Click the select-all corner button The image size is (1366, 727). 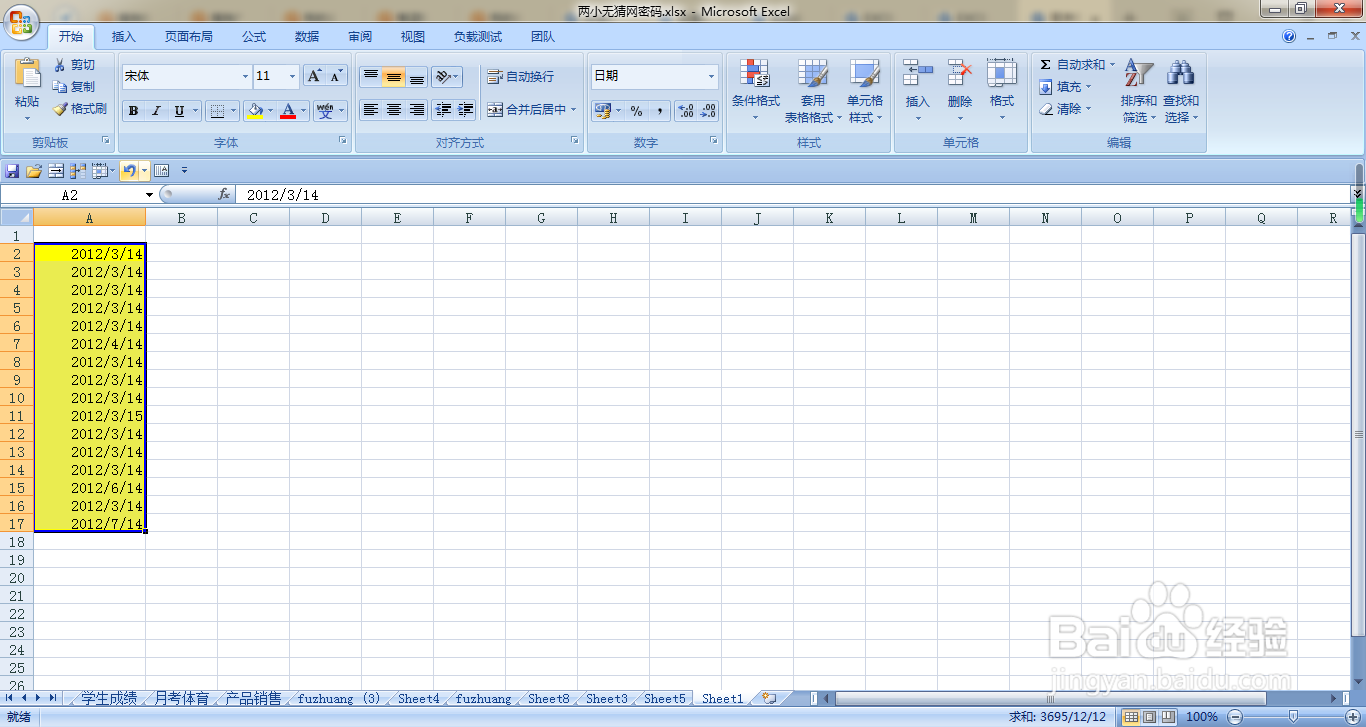(17, 217)
